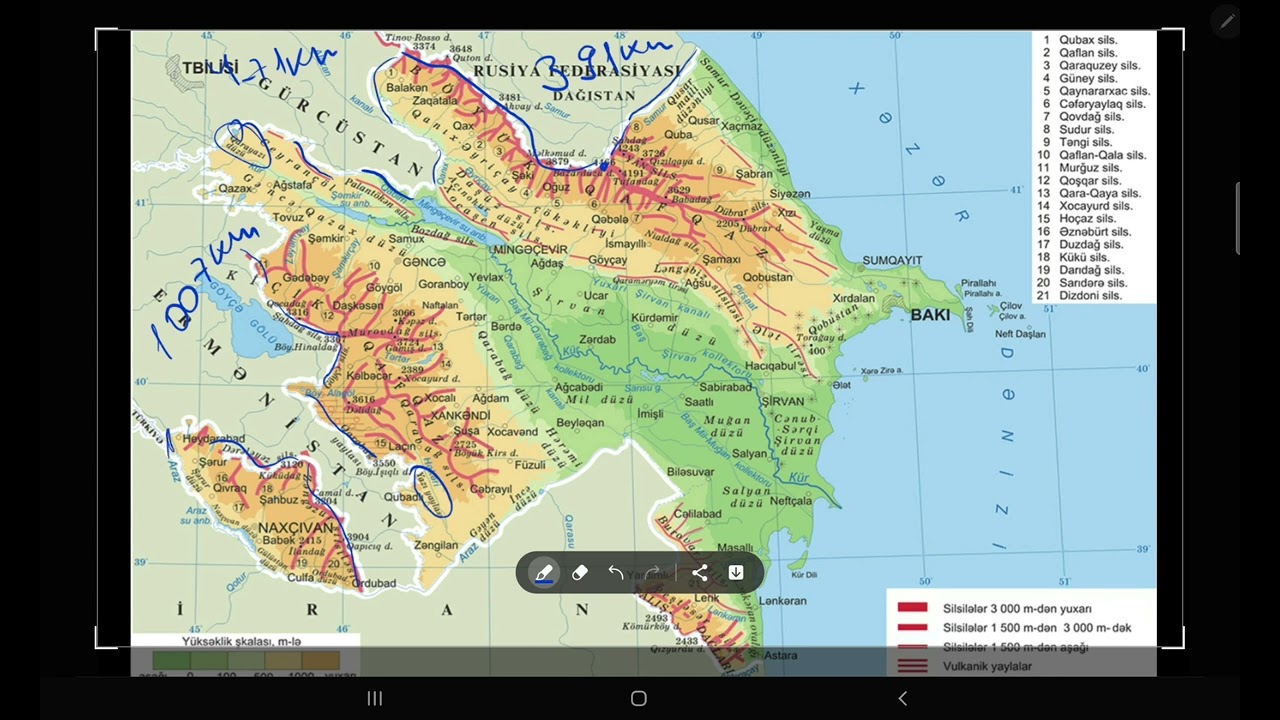Click the TBİLİSİ label on map
The height and width of the screenshot is (720, 1280).
point(210,67)
